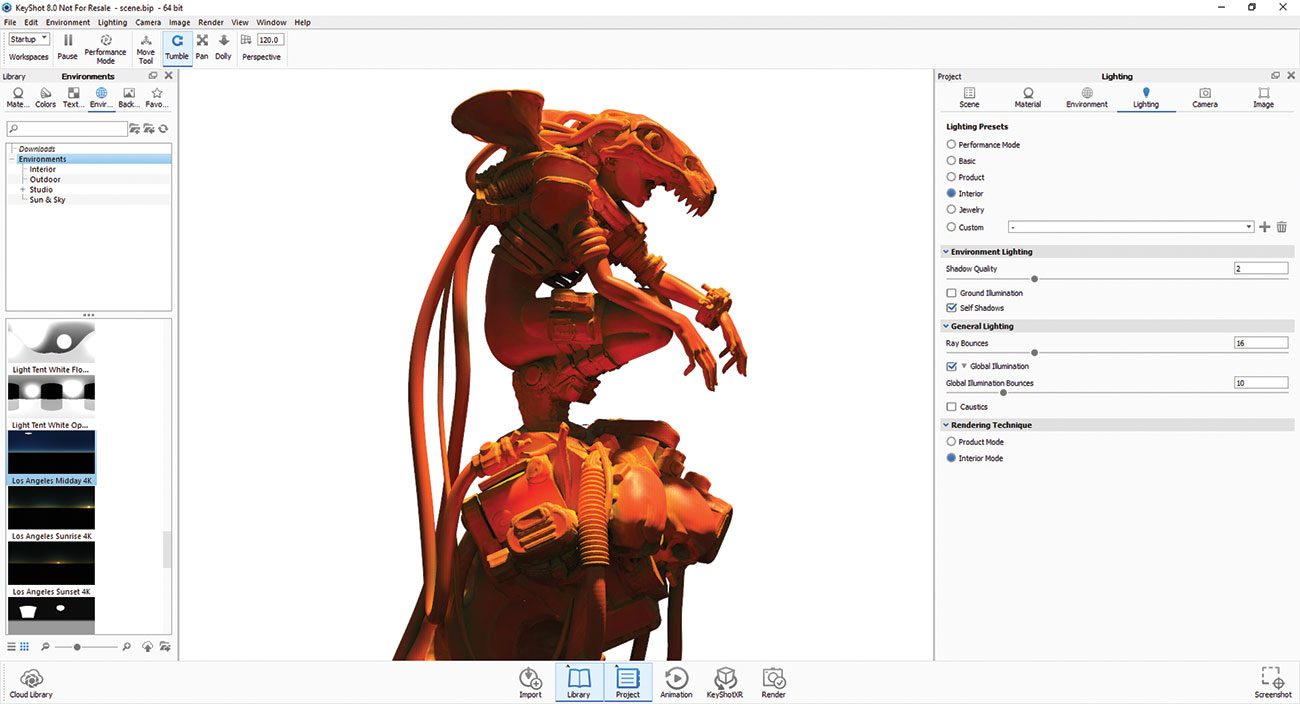Select the Performance Mode lighting preset
The height and width of the screenshot is (704, 1300).
click(x=951, y=145)
